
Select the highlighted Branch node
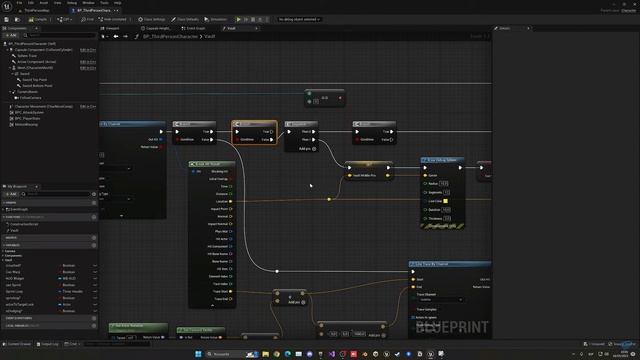pos(254,132)
